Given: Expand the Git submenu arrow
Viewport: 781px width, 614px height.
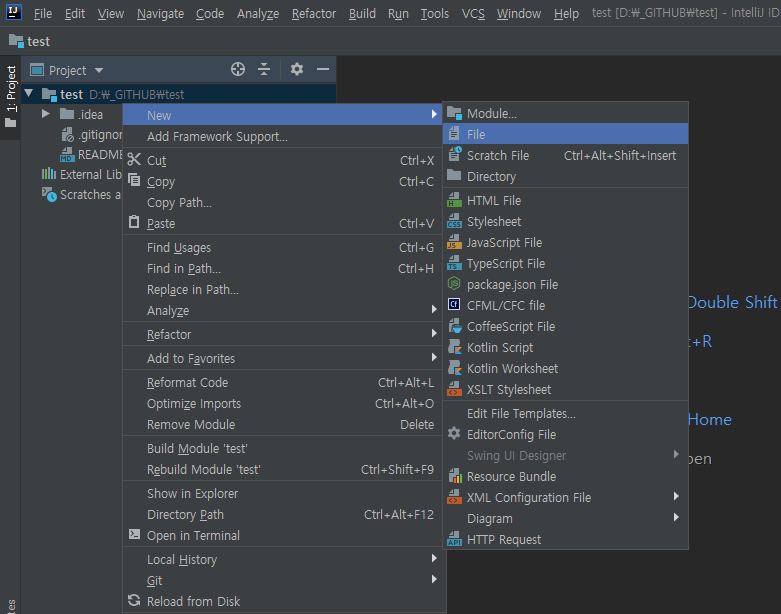Looking at the screenshot, I should pos(434,580).
